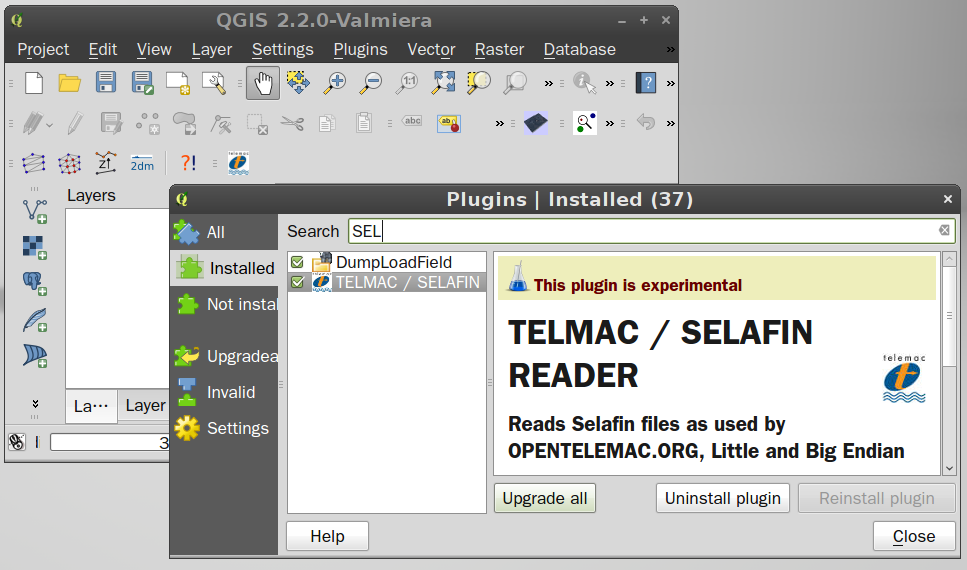Expand overflow chevron right of Identify icon
The width and height of the screenshot is (967, 570).
pyautogui.click(x=609, y=83)
